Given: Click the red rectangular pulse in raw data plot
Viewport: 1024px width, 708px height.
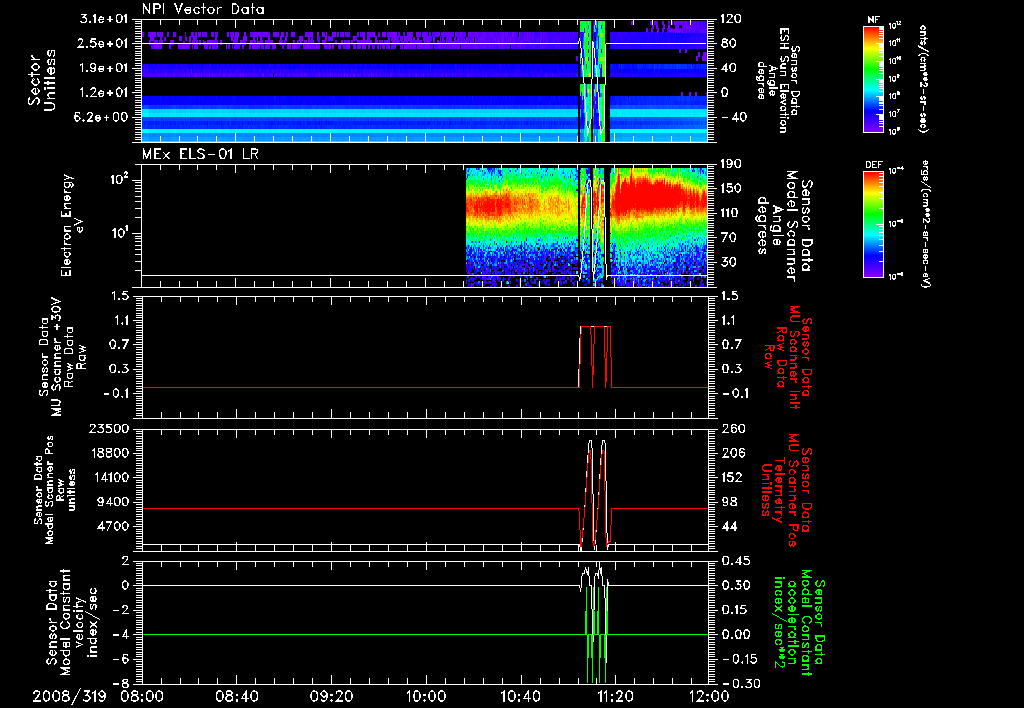Looking at the screenshot, I should click(x=596, y=326).
